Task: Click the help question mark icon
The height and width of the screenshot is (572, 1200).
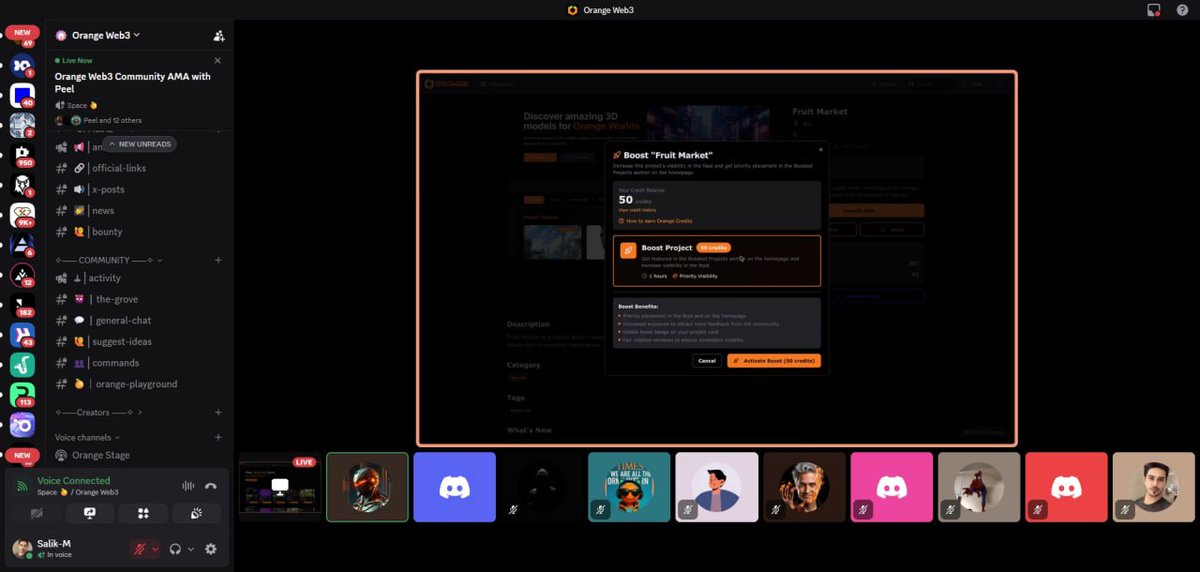Action: (1182, 10)
